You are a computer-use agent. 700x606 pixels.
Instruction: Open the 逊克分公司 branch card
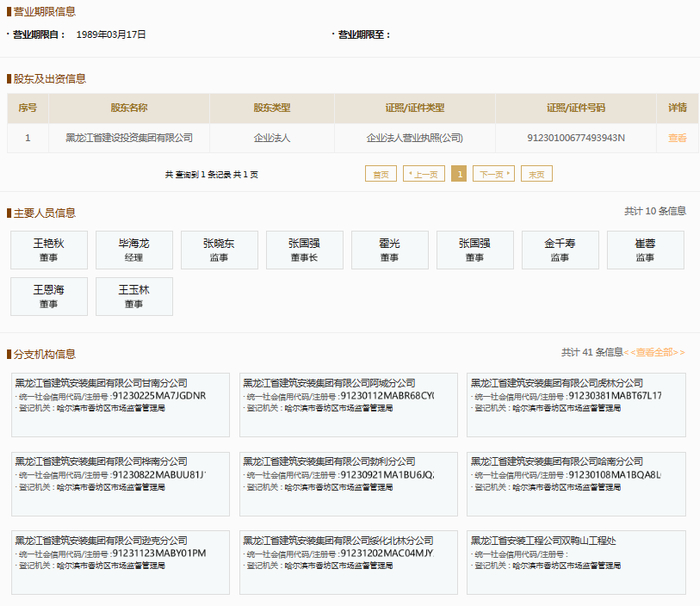121,562
